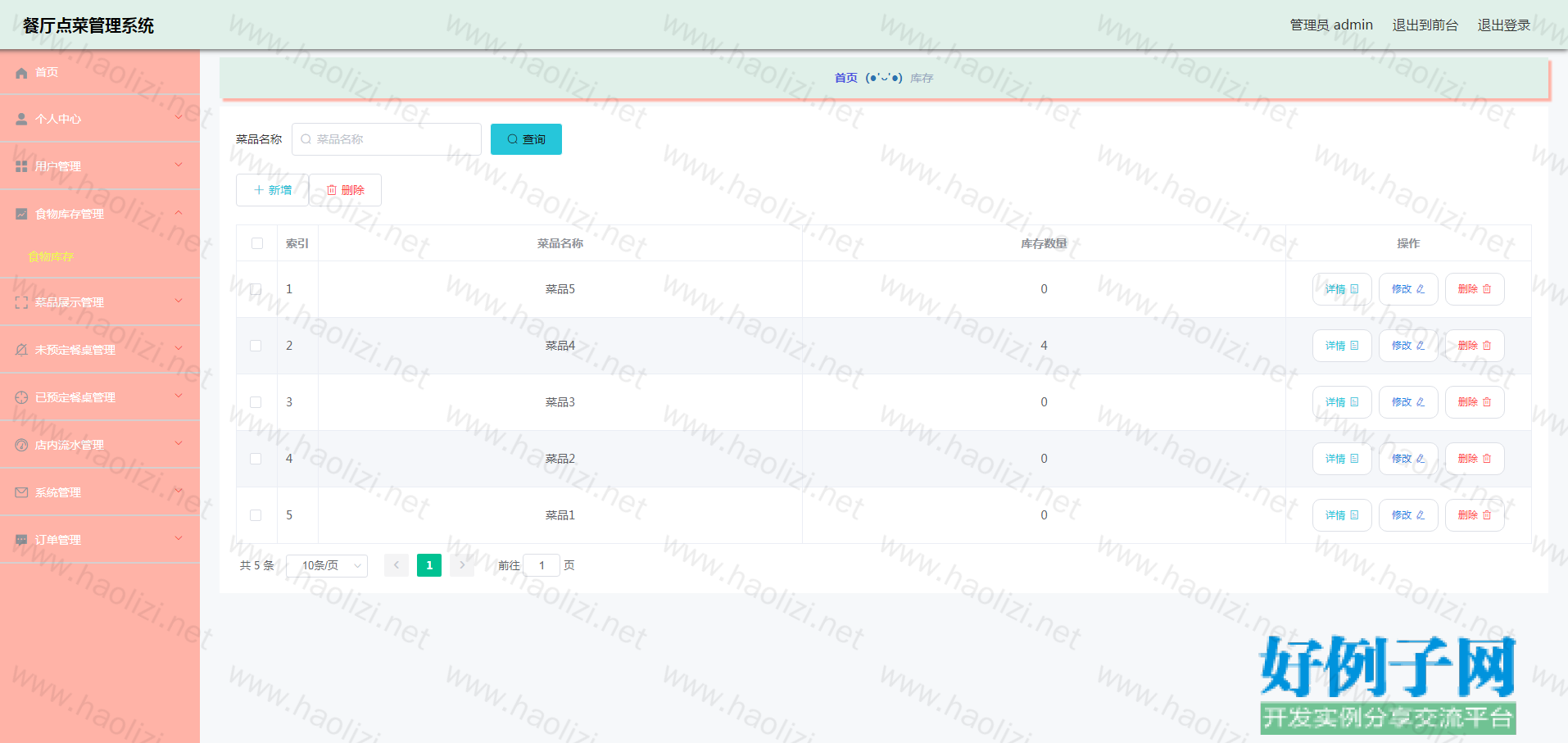1568x743 pixels.
Task: Click the trash icon on the batch 删除 button
Action: tap(332, 190)
